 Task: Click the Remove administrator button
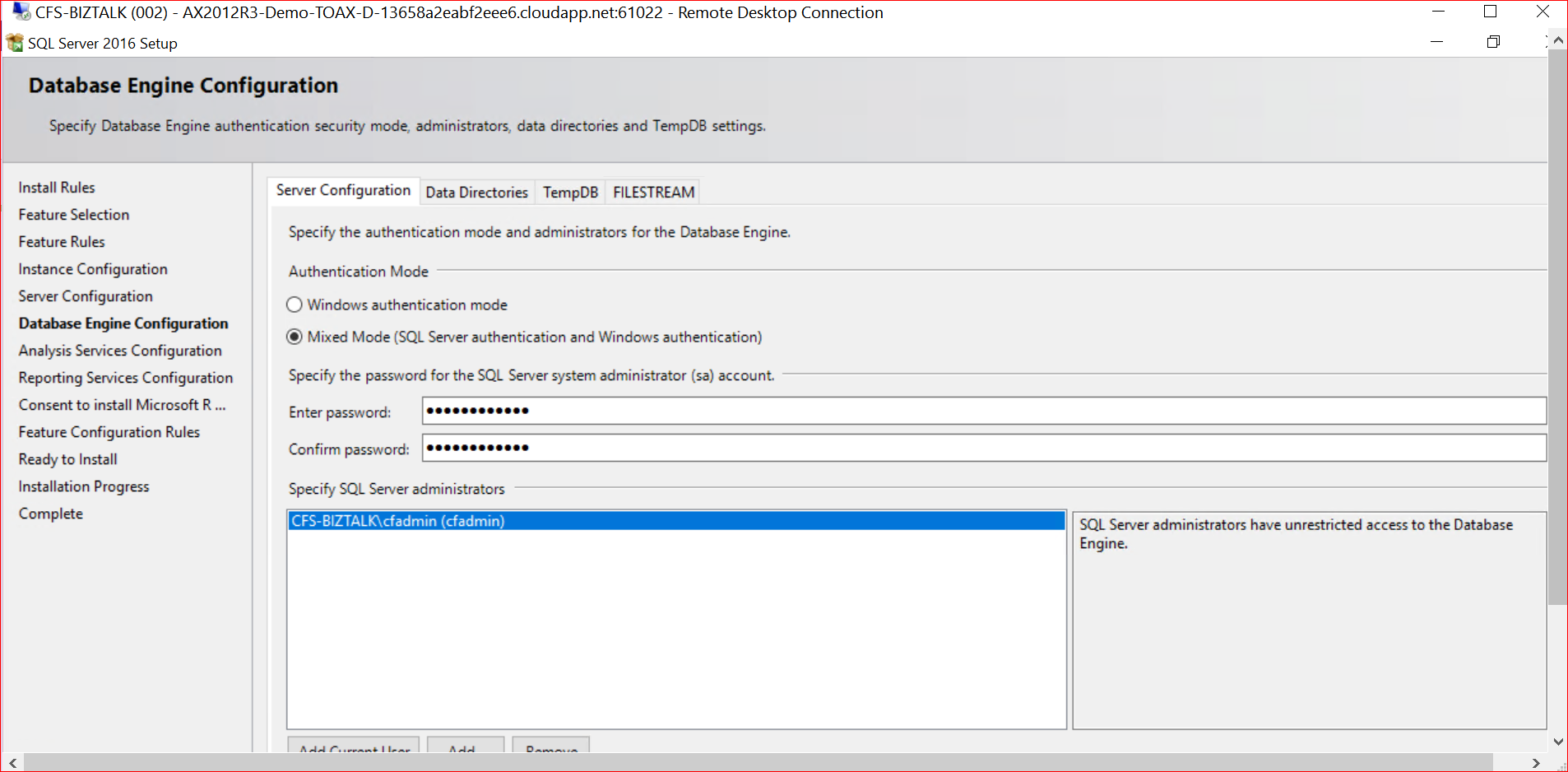551,746
